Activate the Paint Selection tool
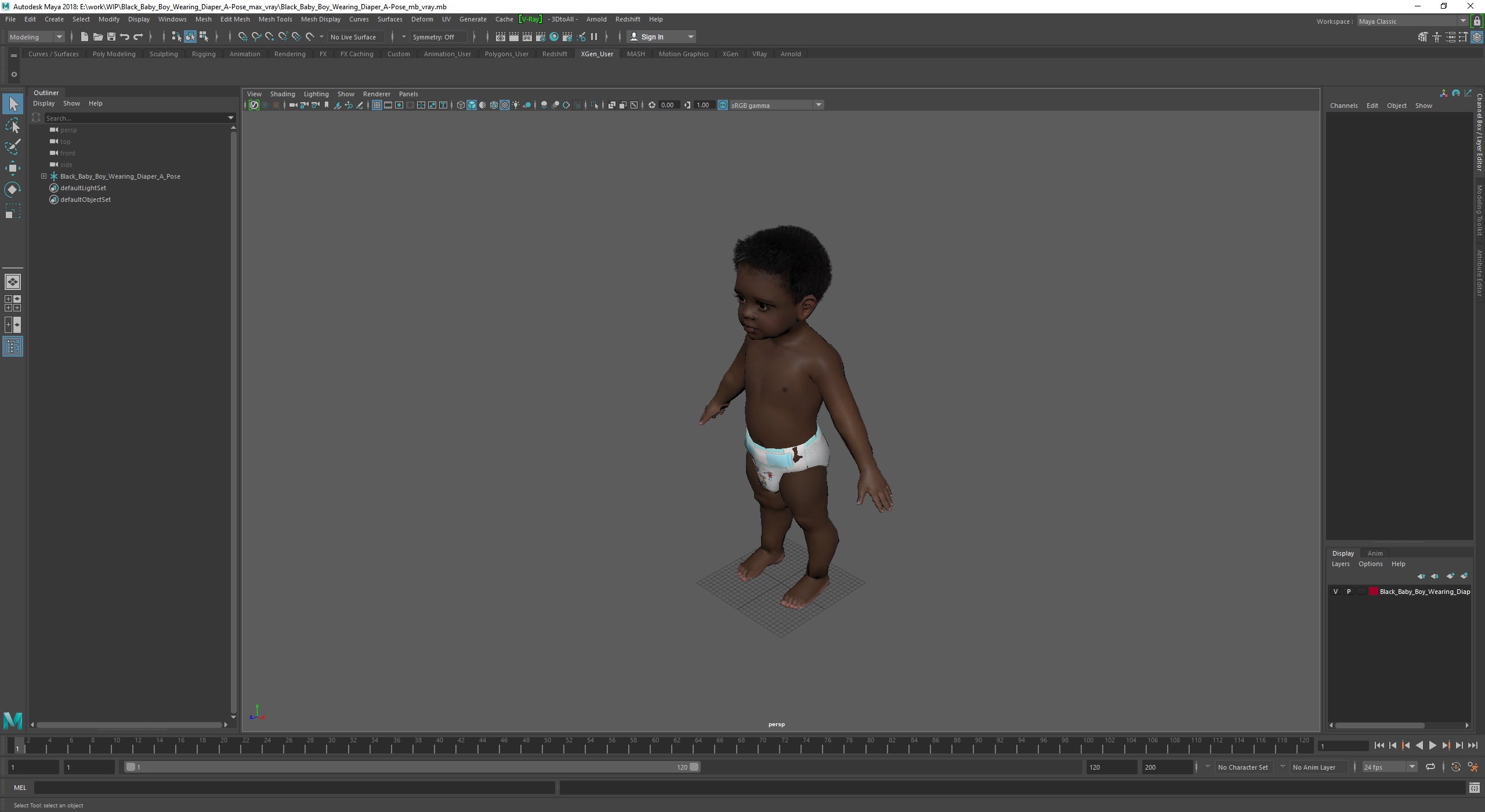1485x812 pixels. 13,147
